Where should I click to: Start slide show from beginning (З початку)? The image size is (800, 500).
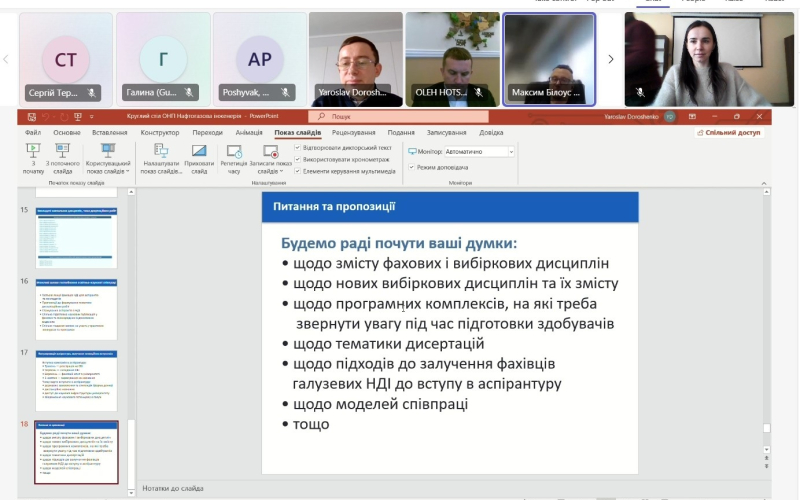coord(33,159)
